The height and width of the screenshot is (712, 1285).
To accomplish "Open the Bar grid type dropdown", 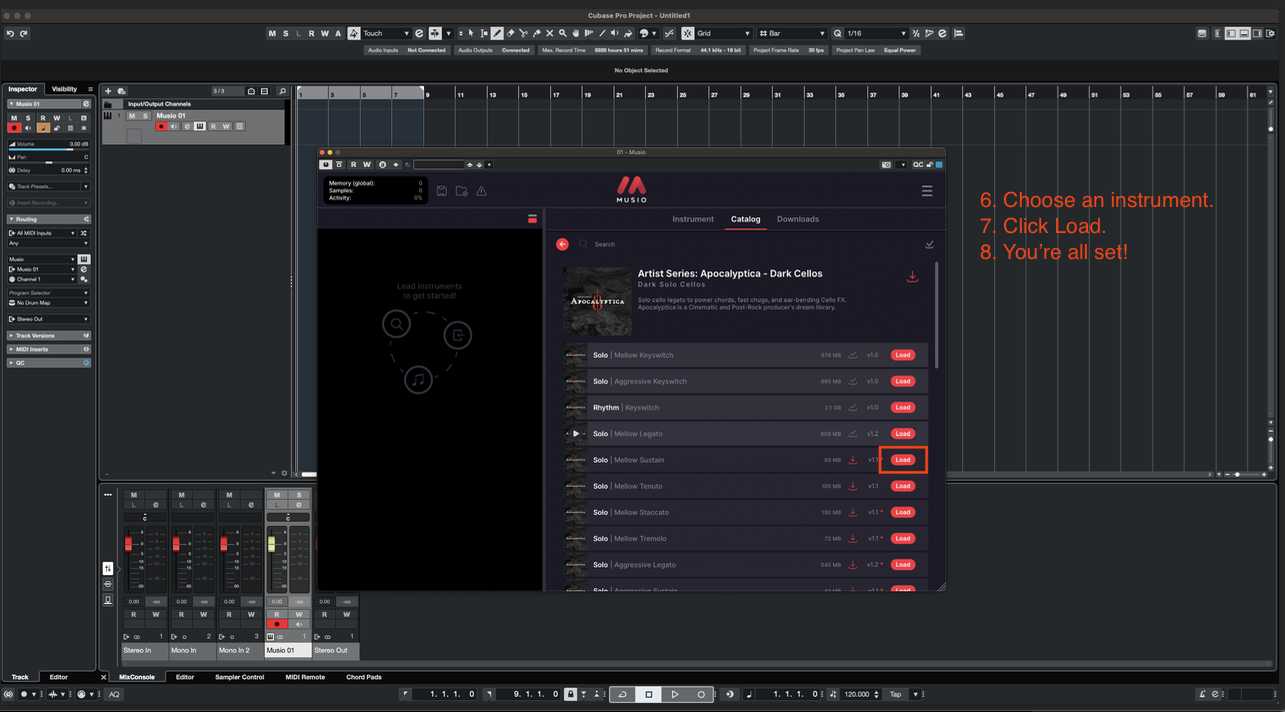I will pyautogui.click(x=792, y=34).
